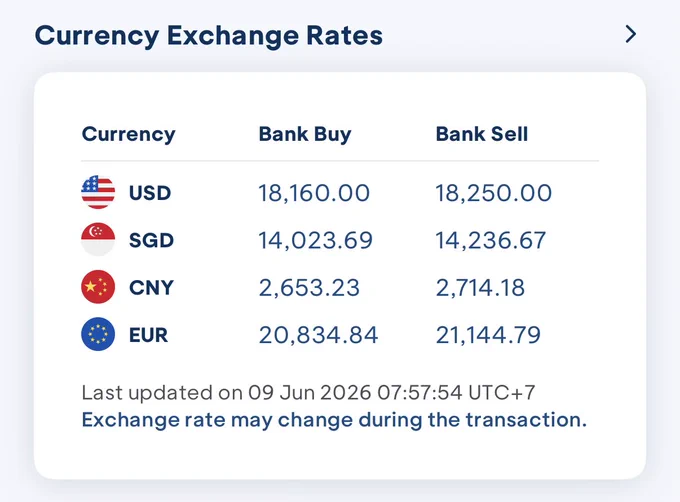Click the Bank Sell column header
Viewport: 680px width, 502px height.
(482, 134)
